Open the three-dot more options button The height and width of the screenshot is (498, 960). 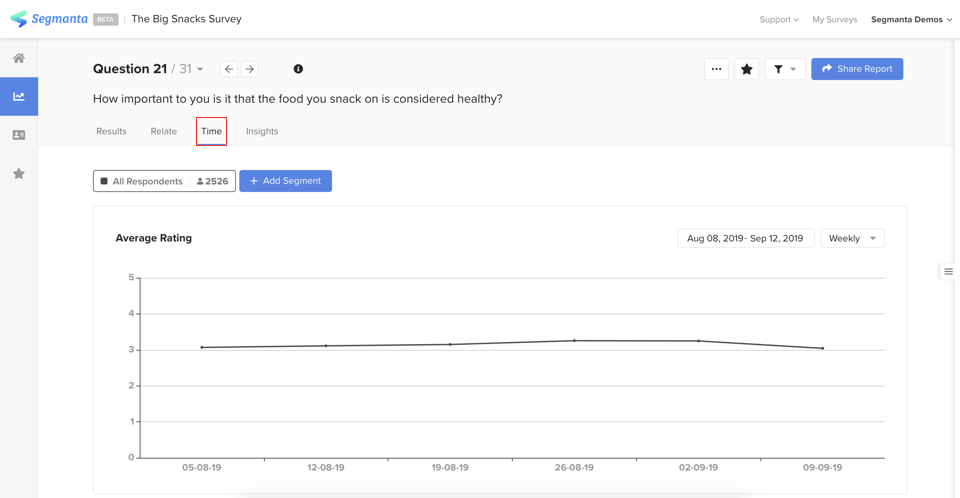[x=716, y=69]
